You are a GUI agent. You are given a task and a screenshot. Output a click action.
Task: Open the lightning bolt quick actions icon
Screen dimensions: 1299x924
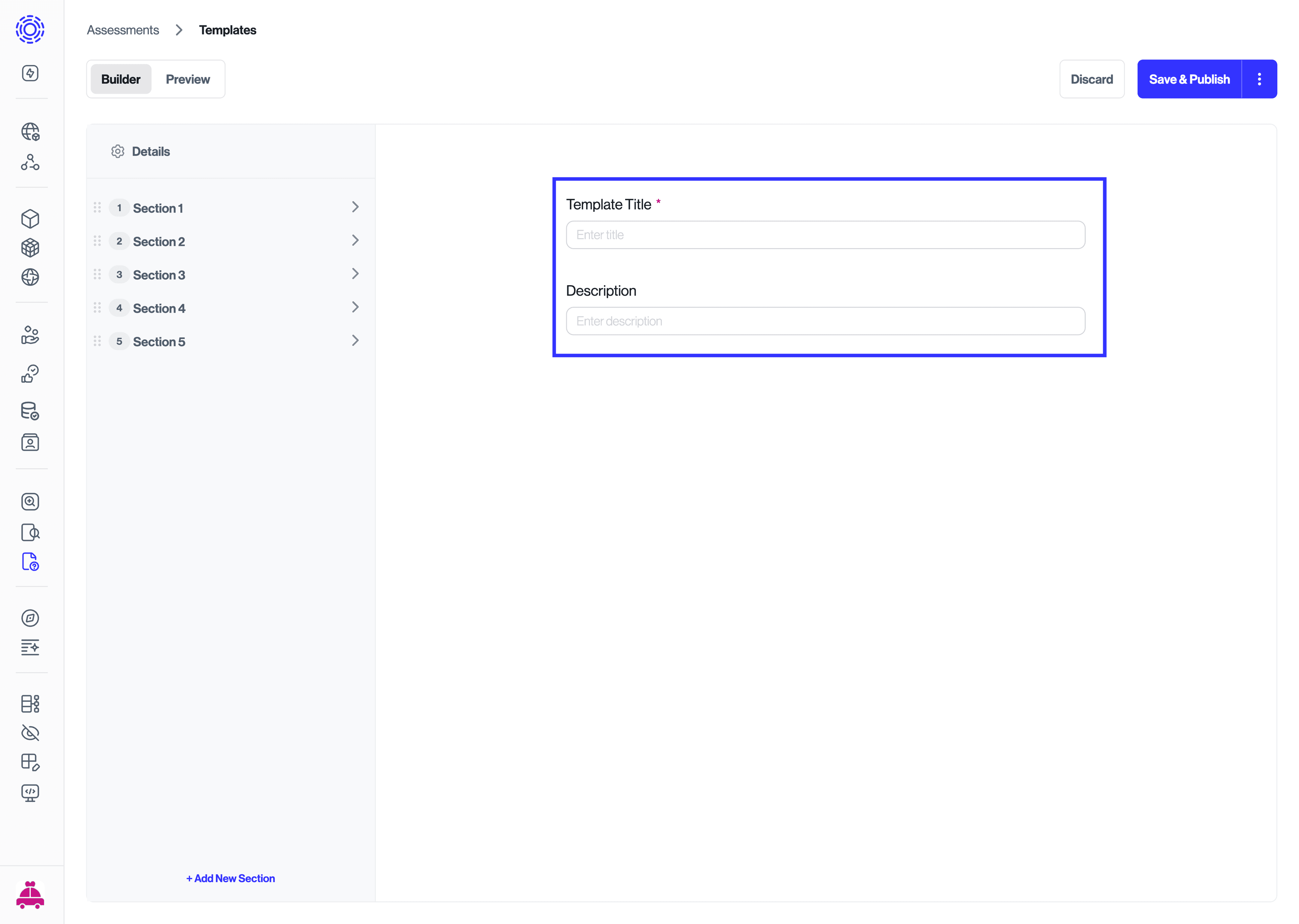coord(30,73)
